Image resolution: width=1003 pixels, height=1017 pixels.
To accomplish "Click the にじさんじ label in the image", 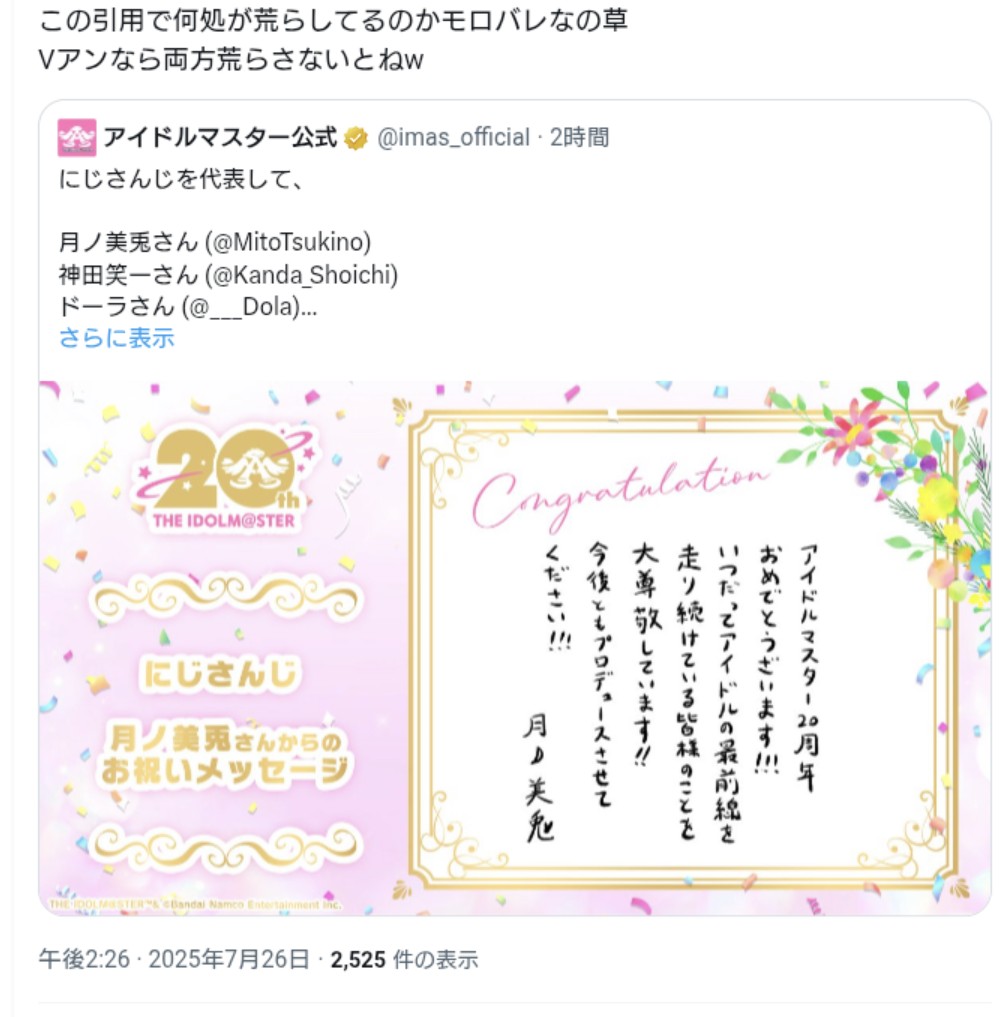I will [221, 673].
